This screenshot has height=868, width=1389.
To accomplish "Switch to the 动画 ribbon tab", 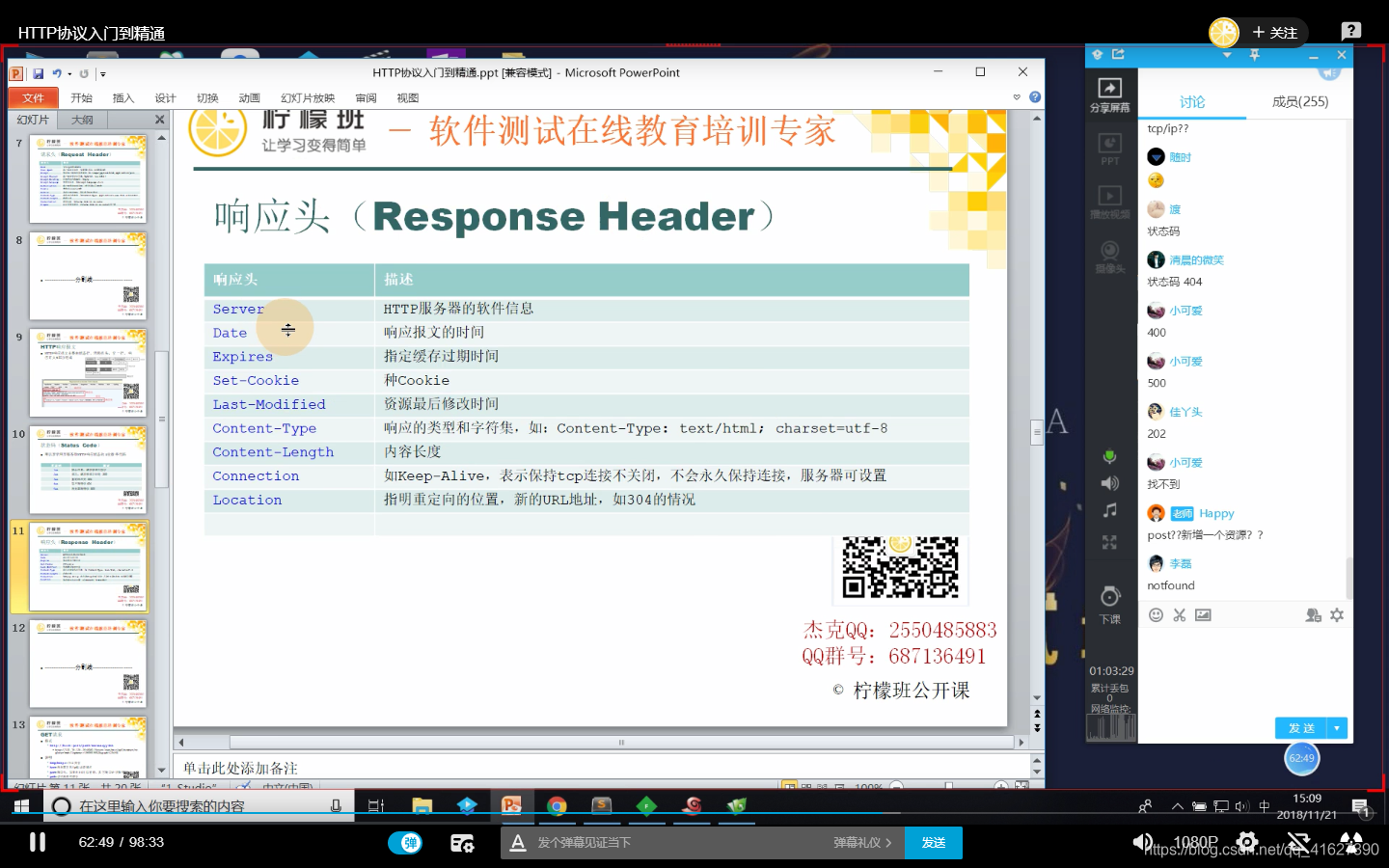I will pos(250,98).
